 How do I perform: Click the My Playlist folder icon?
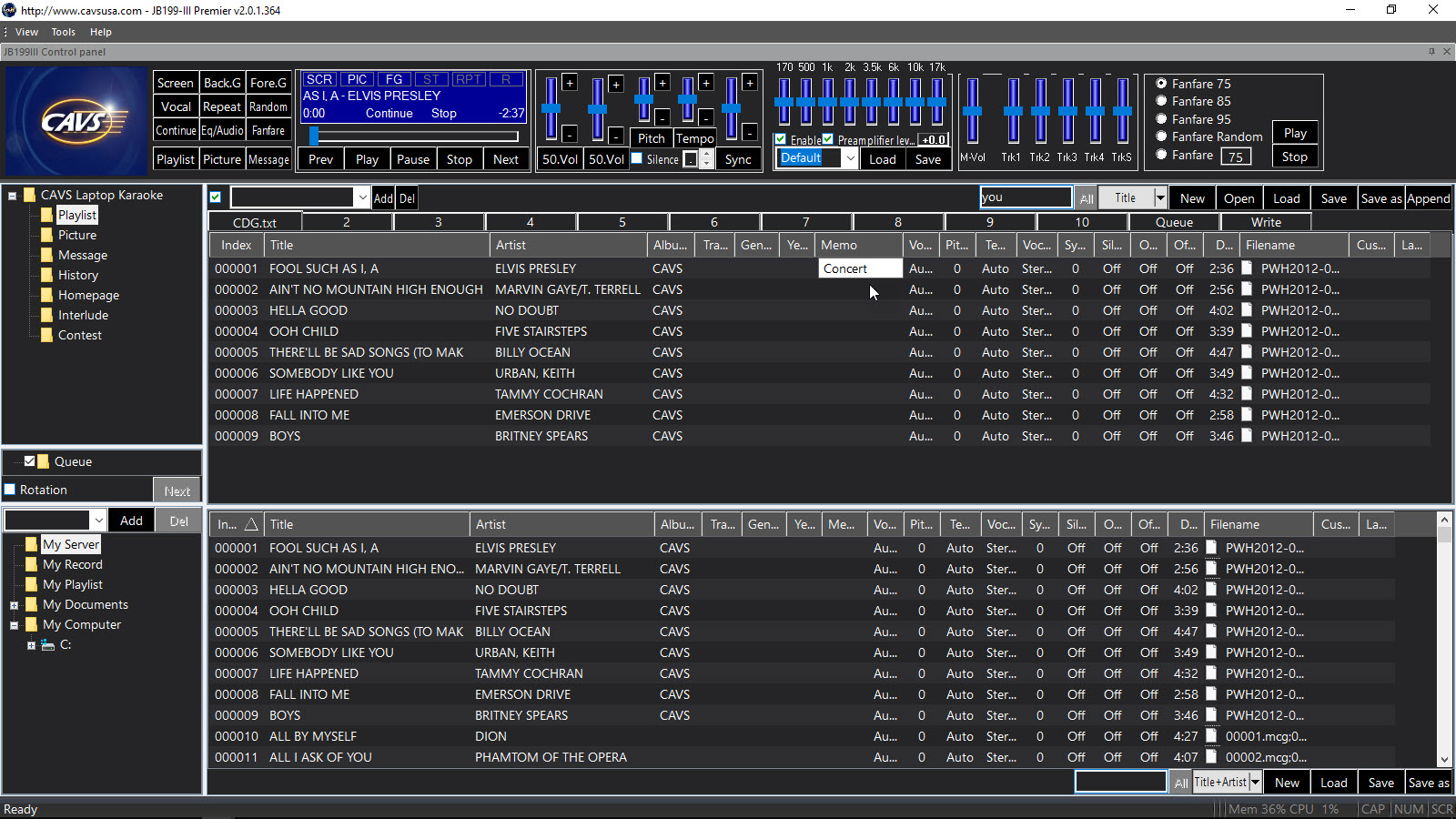[x=32, y=584]
